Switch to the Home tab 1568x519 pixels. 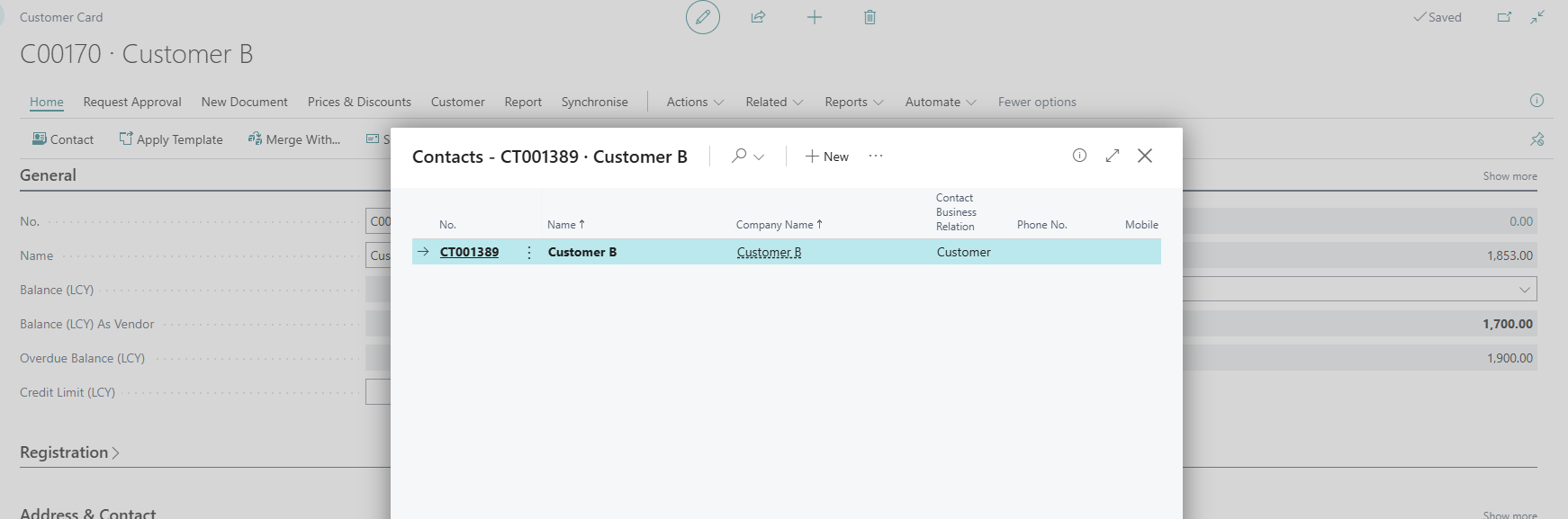click(47, 103)
